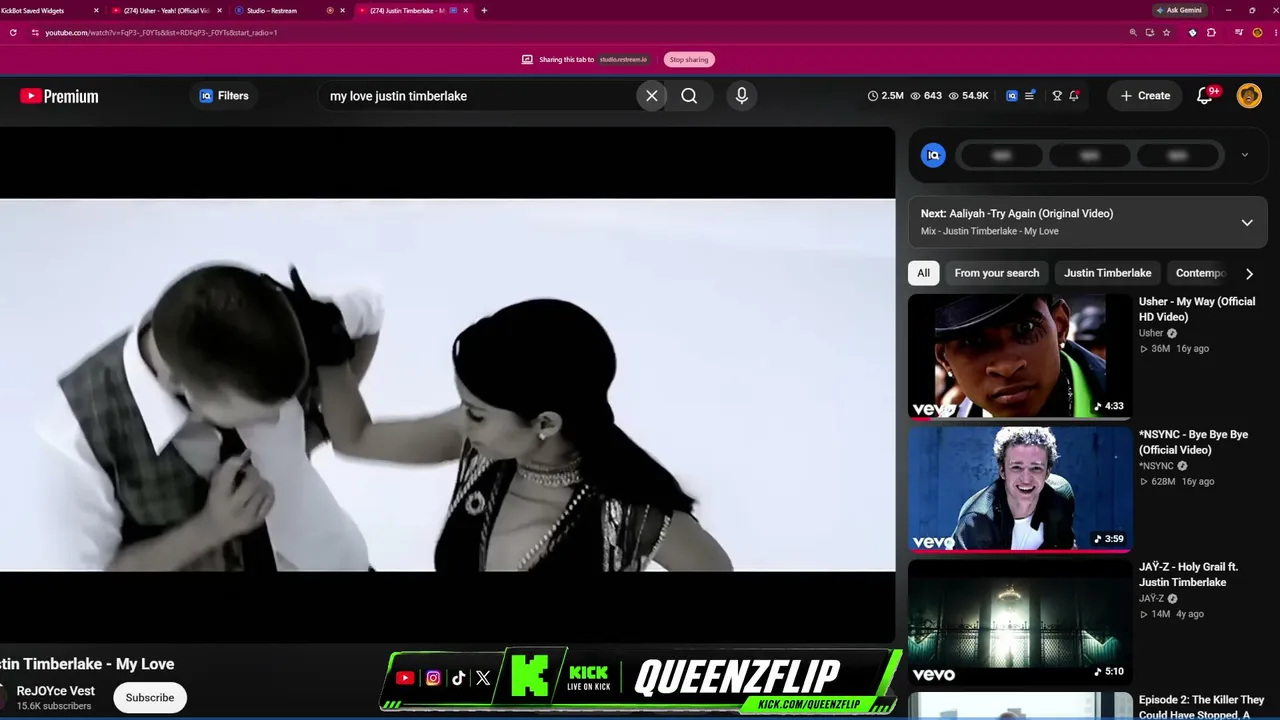The height and width of the screenshot is (720, 1280).
Task: Open the *NSYNC channel name link
Action: (1156, 466)
